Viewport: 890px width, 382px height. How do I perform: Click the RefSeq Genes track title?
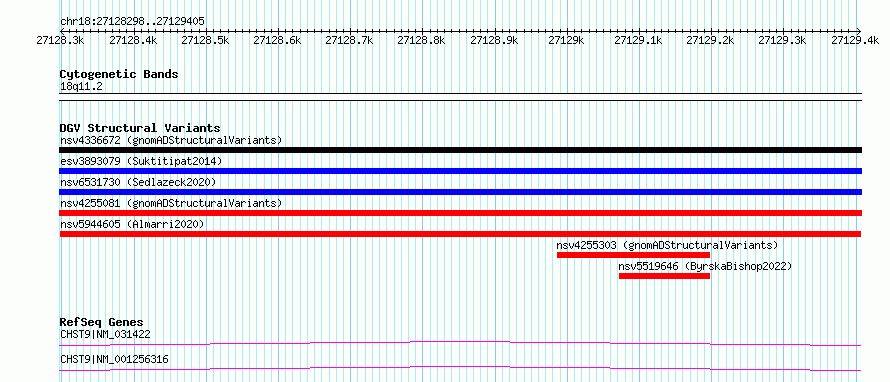pos(101,322)
